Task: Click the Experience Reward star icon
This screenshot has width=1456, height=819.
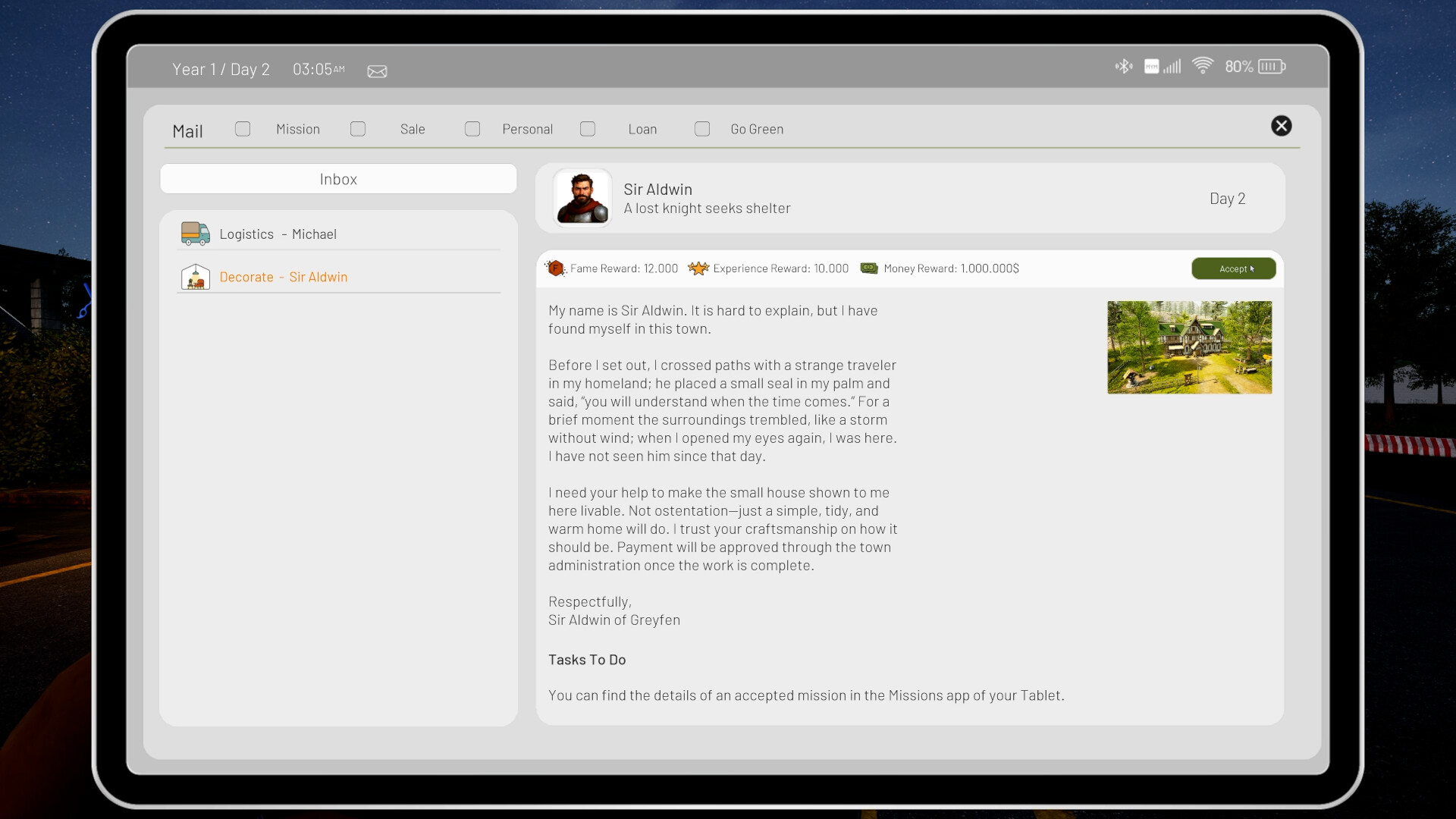Action: pyautogui.click(x=698, y=268)
